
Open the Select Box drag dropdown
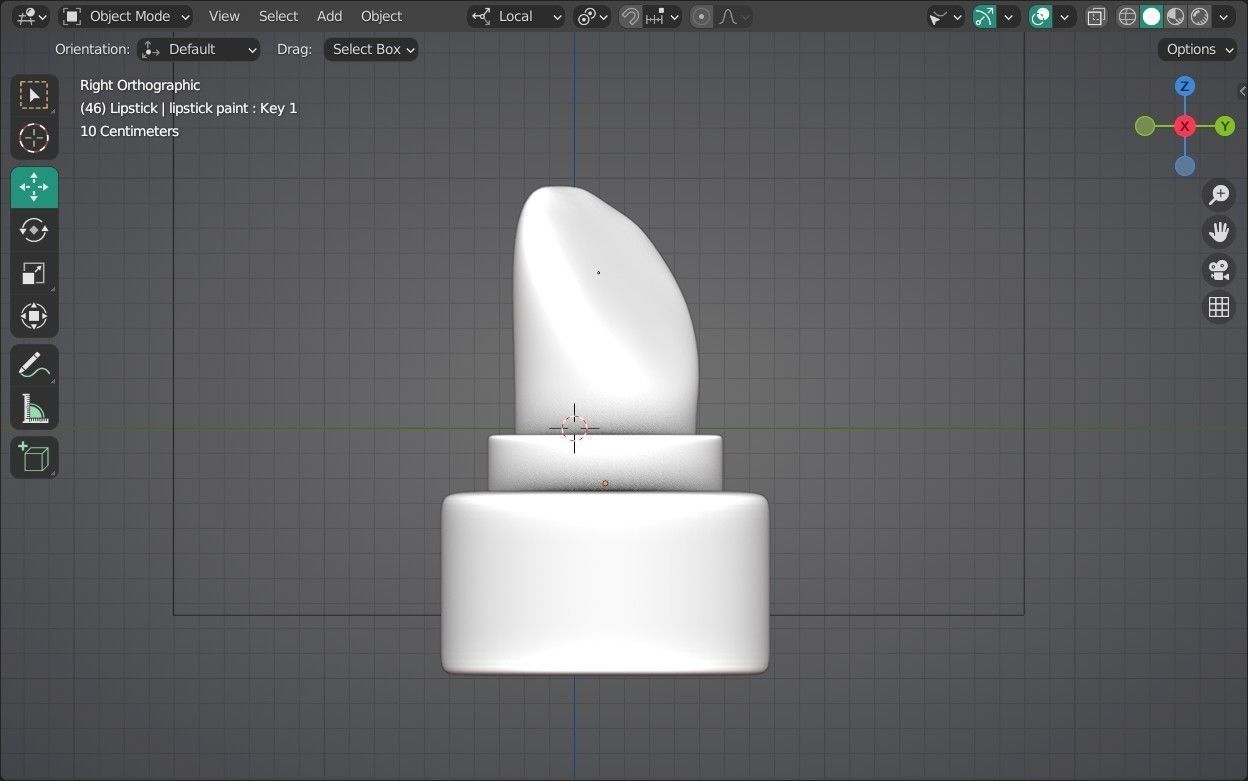coord(371,49)
